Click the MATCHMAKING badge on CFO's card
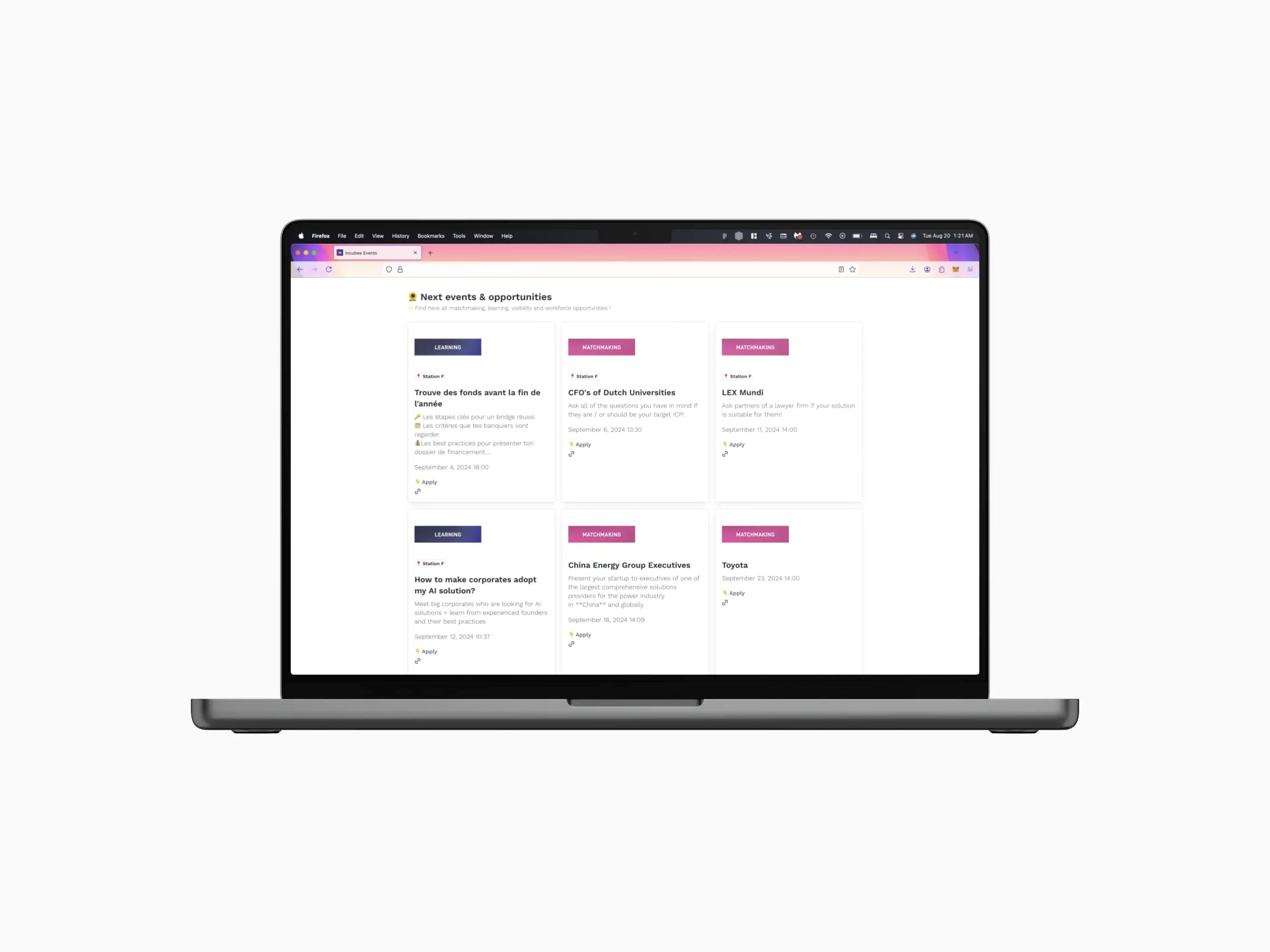1270x952 pixels. click(601, 346)
